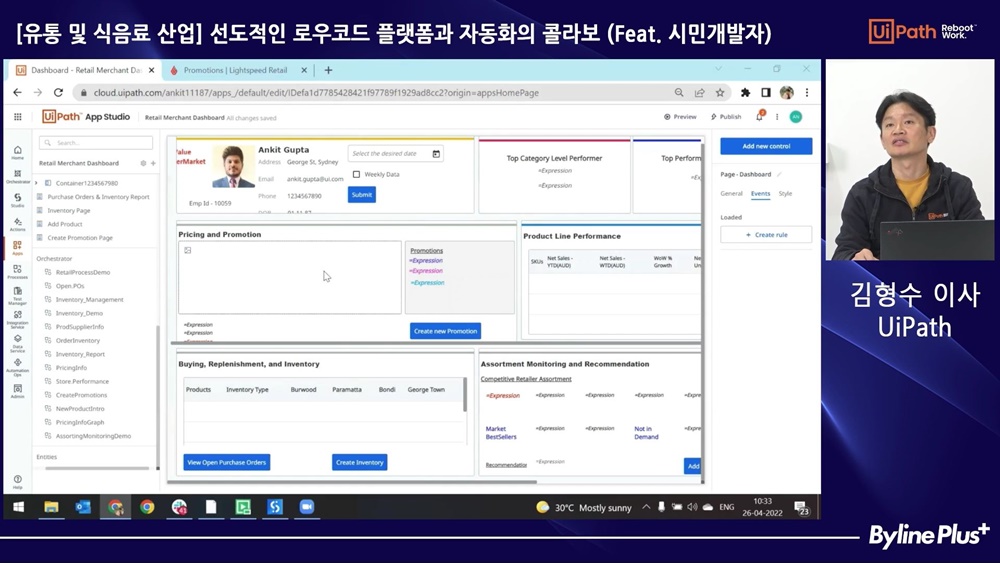Click into the tree Search field

[x=96, y=143]
